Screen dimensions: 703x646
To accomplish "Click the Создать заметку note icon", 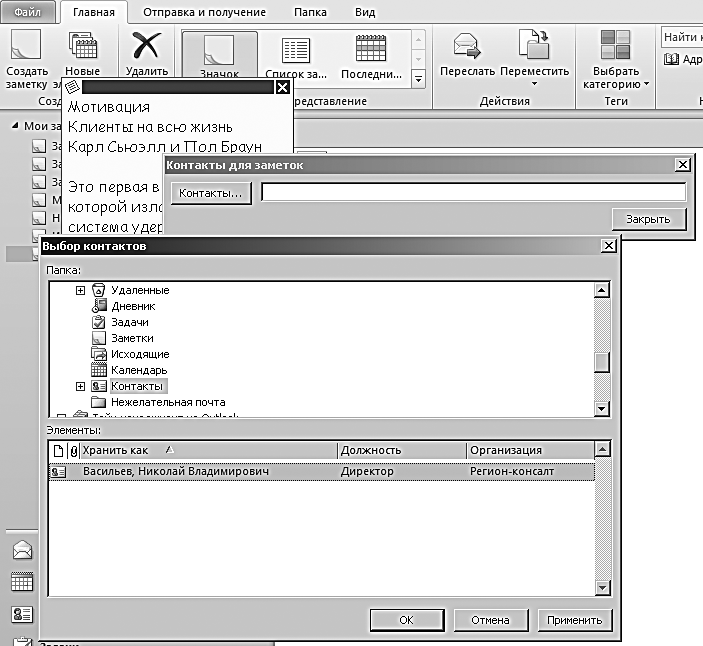I will (x=26, y=45).
